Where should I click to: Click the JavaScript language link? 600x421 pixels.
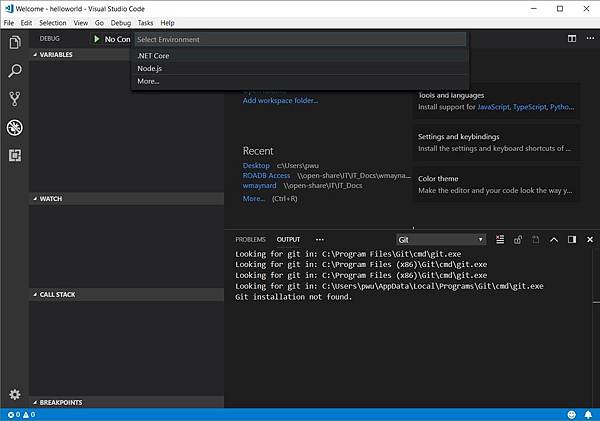coord(493,107)
